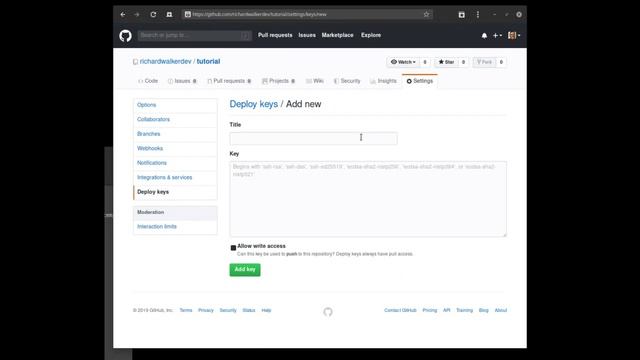Open the Security repository tab

(347, 81)
